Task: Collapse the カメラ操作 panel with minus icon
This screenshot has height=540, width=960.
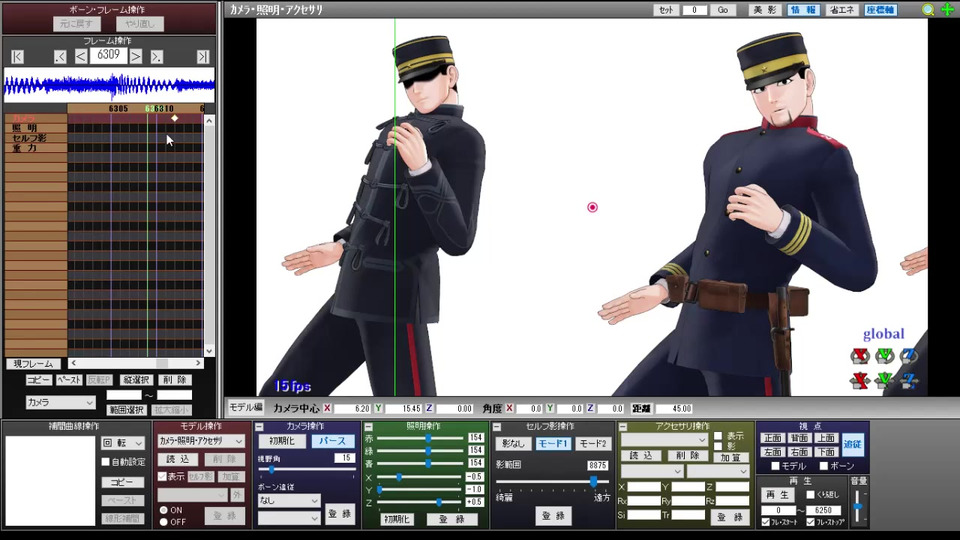Action: (x=260, y=427)
